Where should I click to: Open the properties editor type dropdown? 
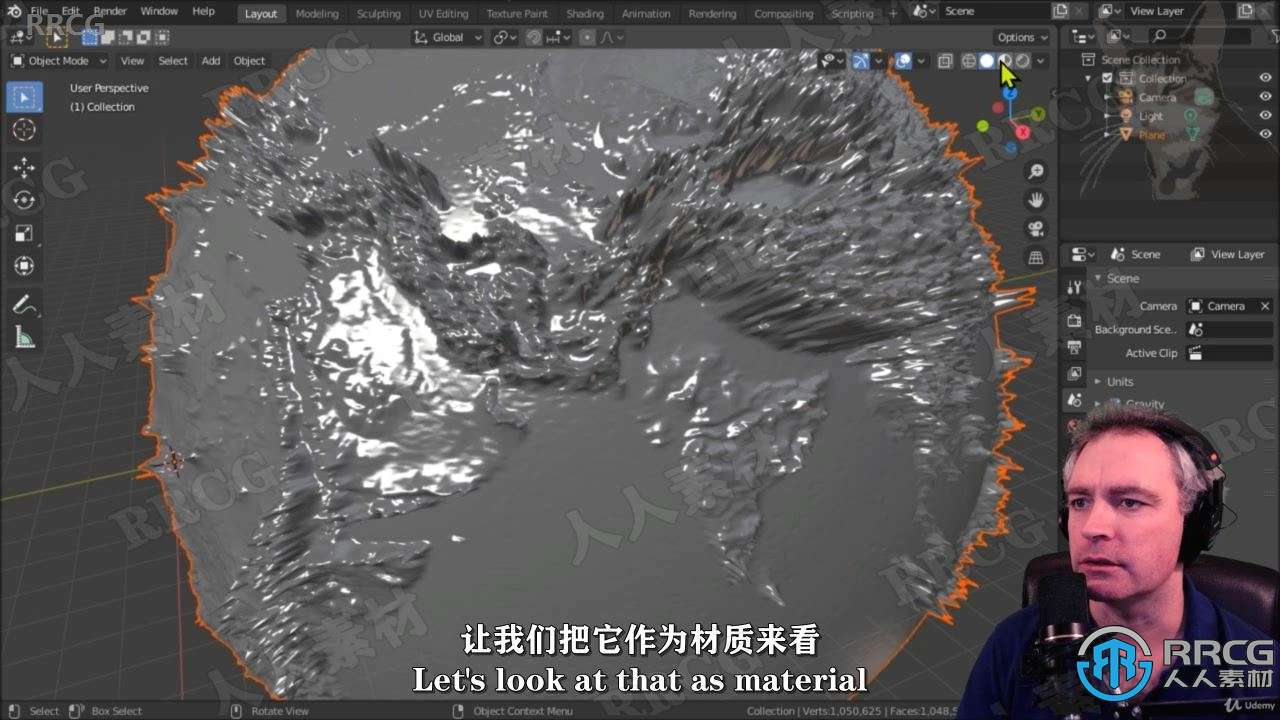1083,254
